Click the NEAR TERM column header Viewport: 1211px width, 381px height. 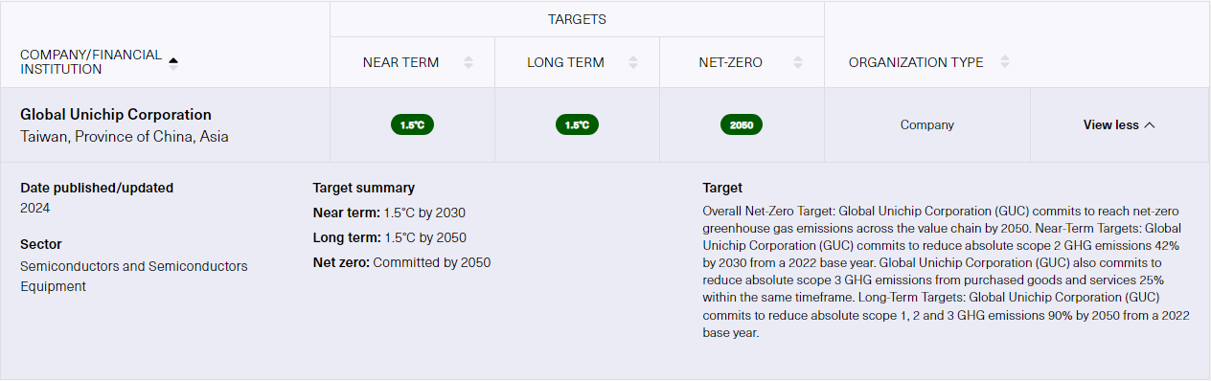point(401,63)
